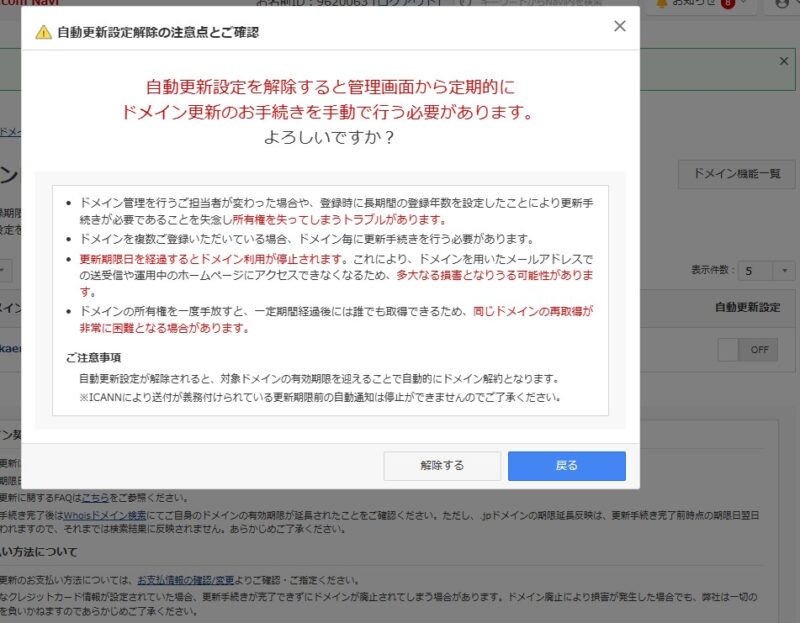
Task: Dismiss the green notification banner
Action: (784, 61)
